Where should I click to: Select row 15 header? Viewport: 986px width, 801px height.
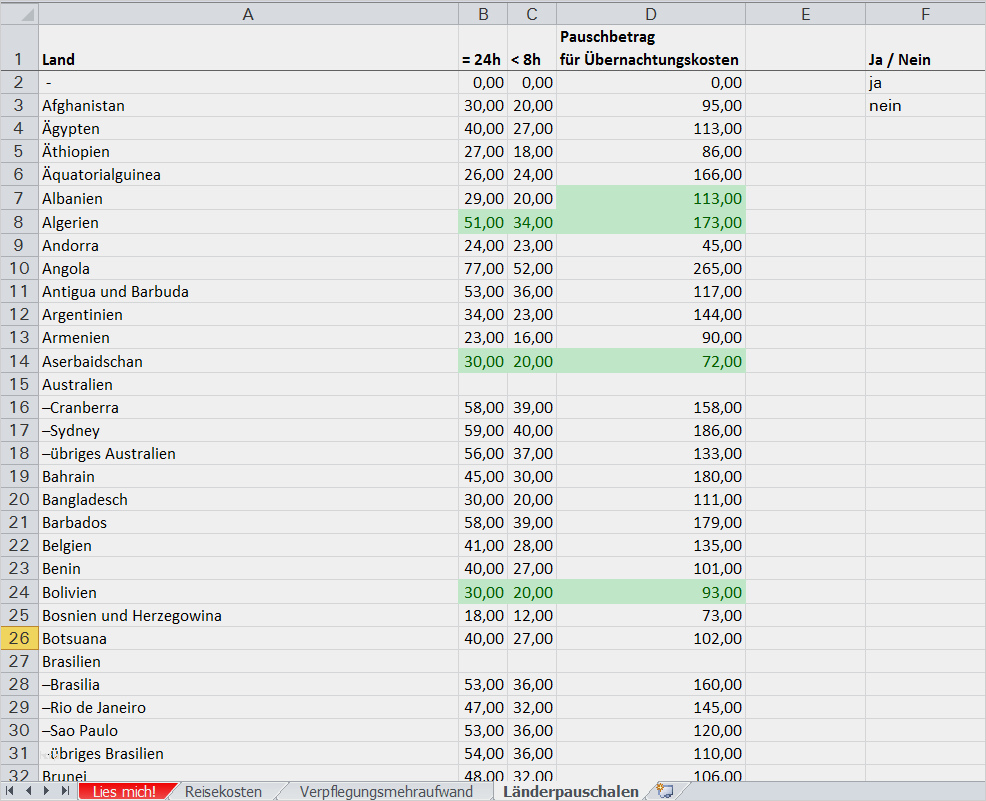click(19, 384)
